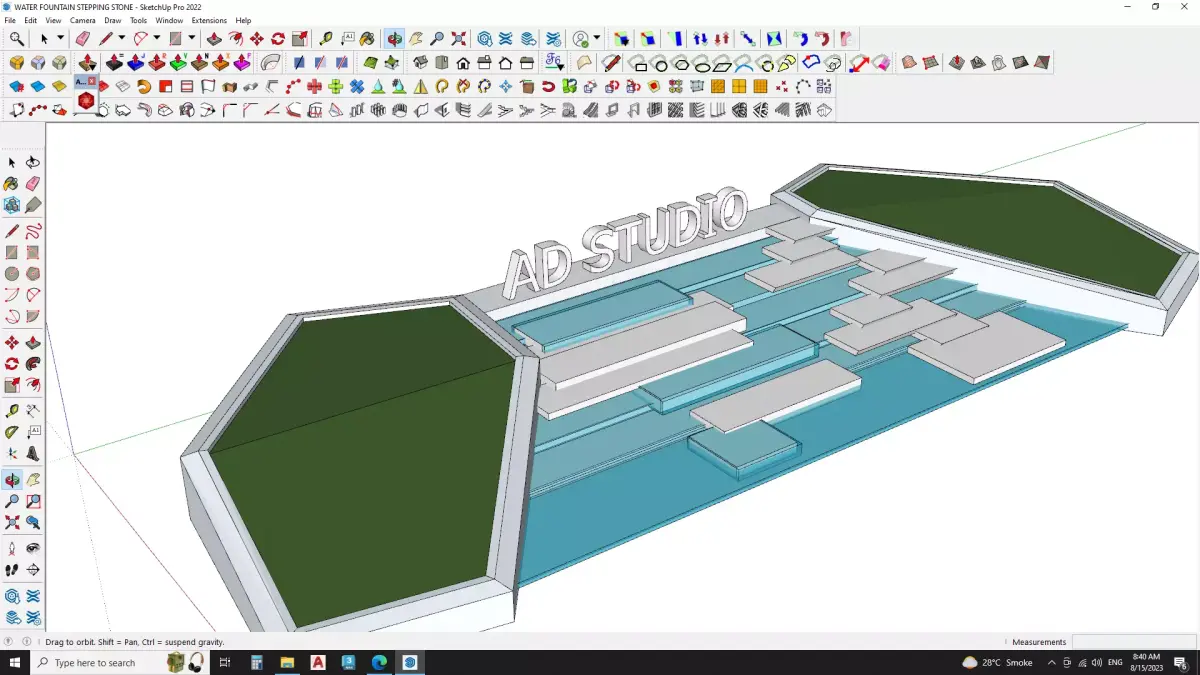Select the Protractor tool in left toolbar
The image size is (1200, 675).
click(x=12, y=432)
